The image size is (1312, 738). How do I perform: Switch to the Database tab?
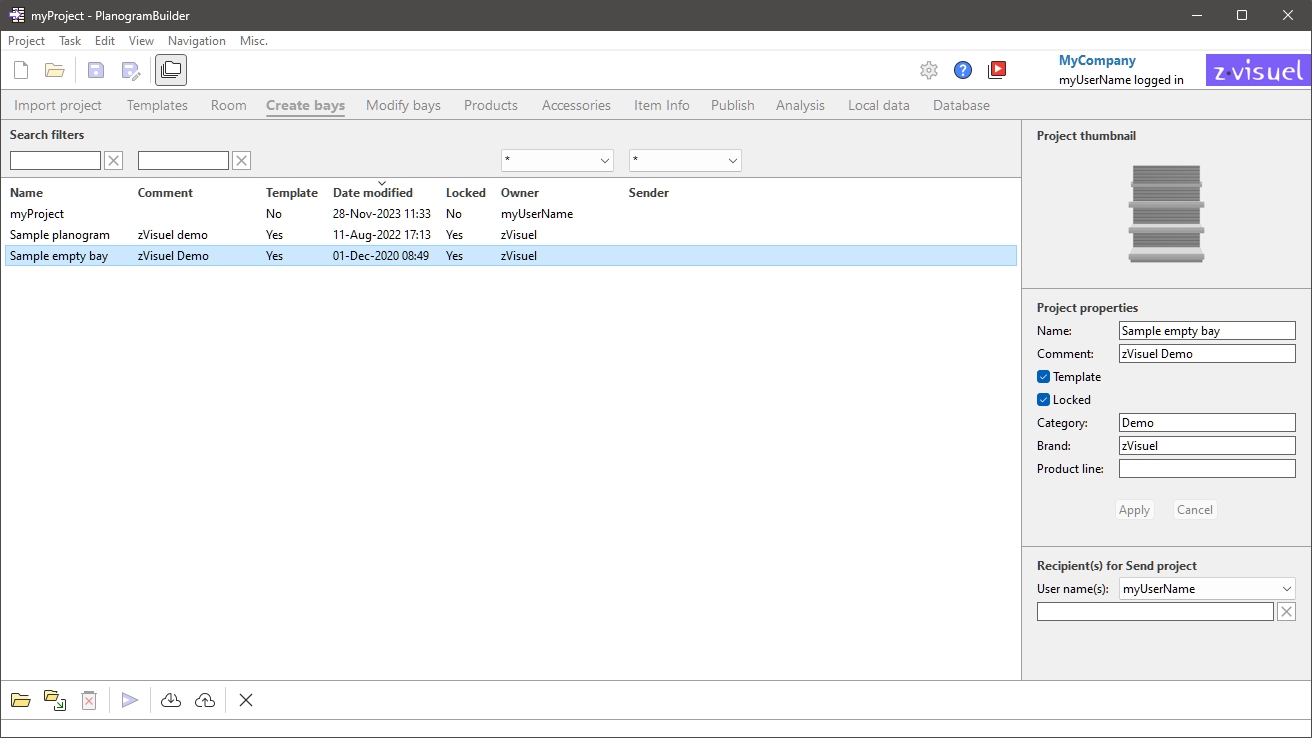tap(961, 105)
